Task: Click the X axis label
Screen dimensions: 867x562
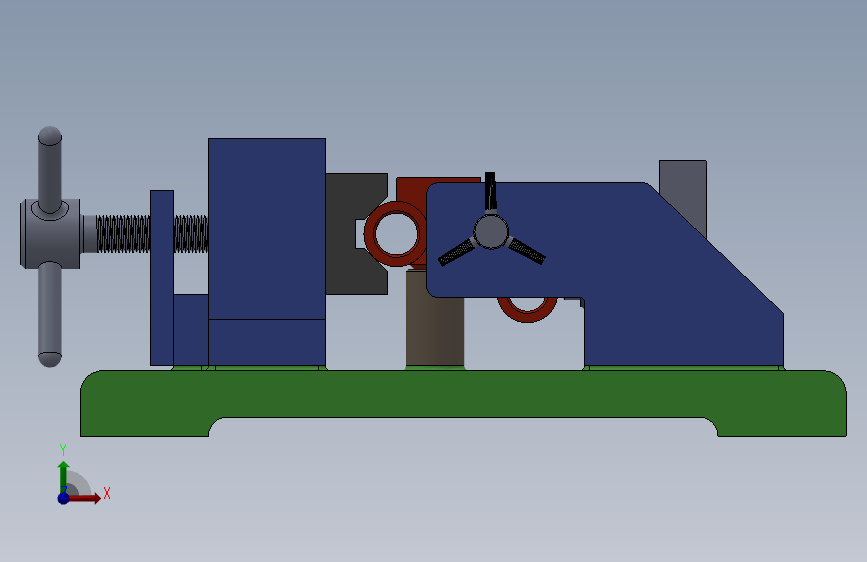Action: coord(107,493)
